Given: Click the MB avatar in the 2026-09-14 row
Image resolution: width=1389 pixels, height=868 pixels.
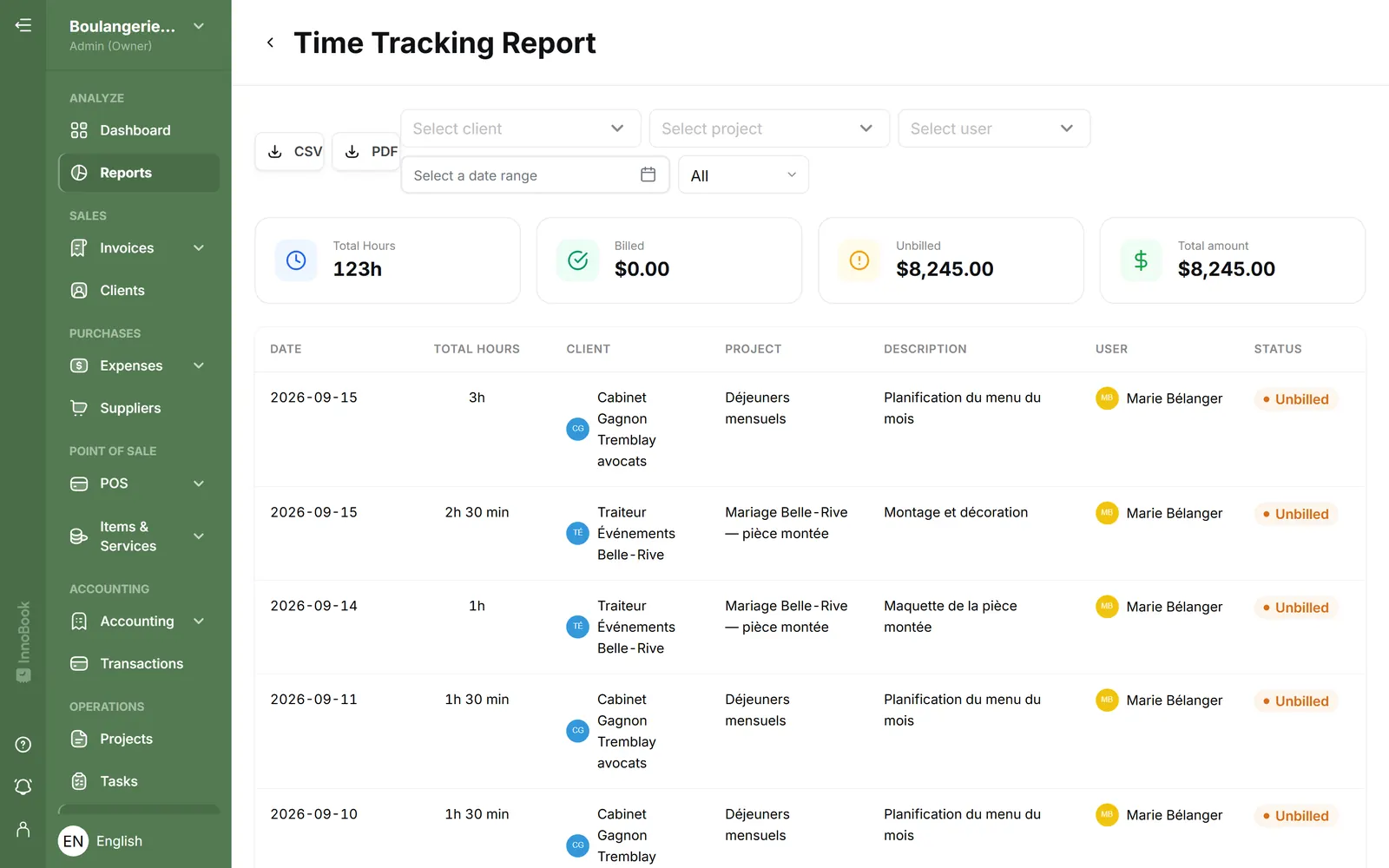Looking at the screenshot, I should pyautogui.click(x=1107, y=606).
